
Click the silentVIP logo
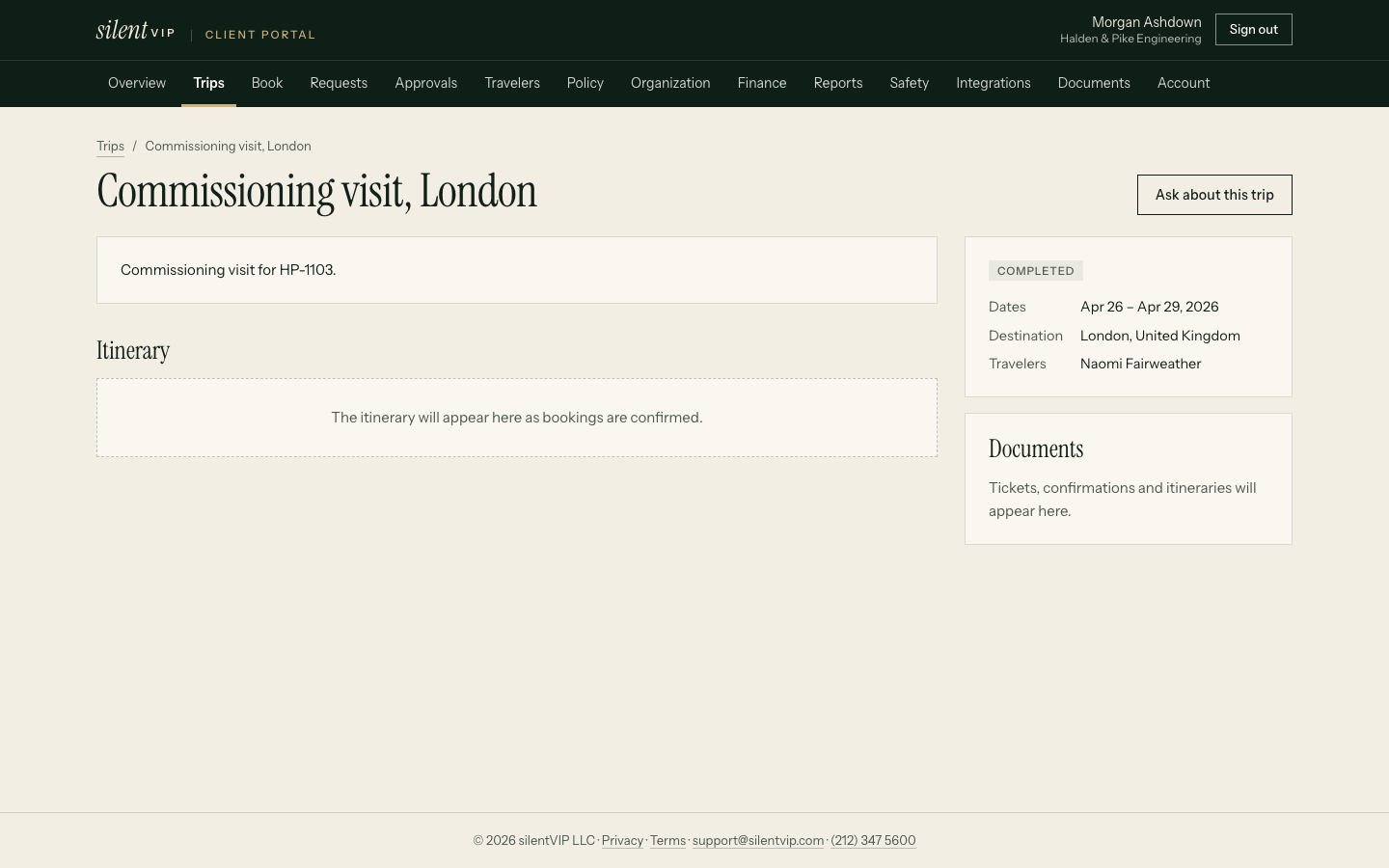point(136,30)
